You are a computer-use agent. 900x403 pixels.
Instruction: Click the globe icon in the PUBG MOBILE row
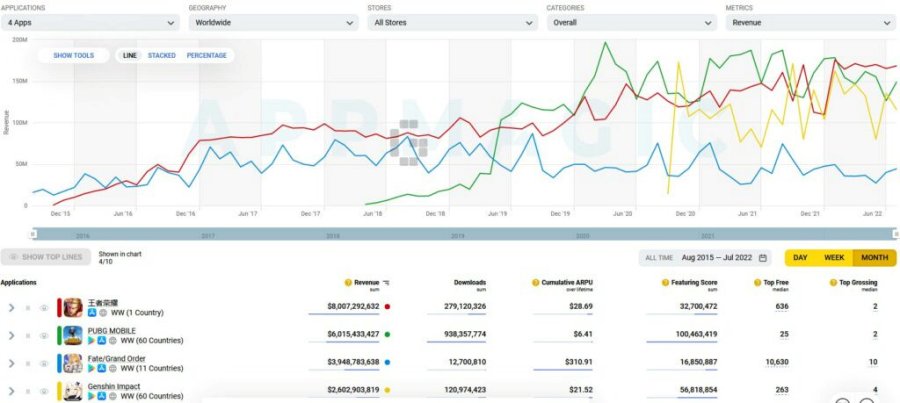pyautogui.click(x=113, y=340)
